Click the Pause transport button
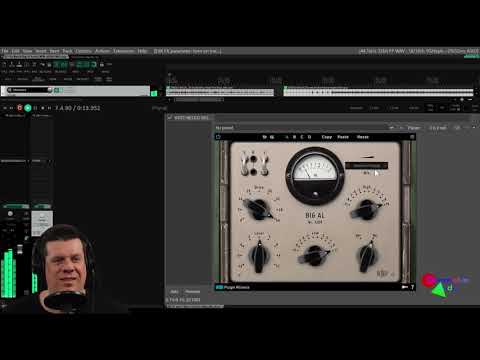This screenshot has height=360, width=480. pos(35,108)
